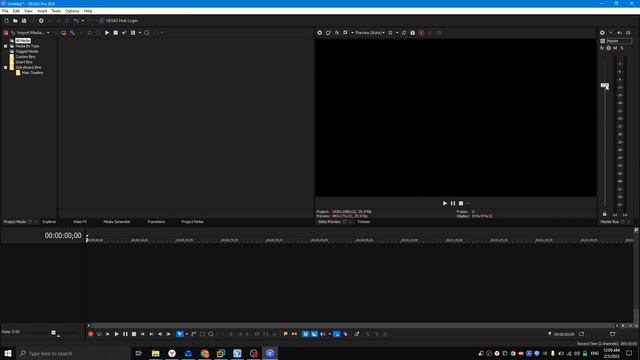
Task: Insert a marker with orange flag icon
Action: tap(285, 334)
